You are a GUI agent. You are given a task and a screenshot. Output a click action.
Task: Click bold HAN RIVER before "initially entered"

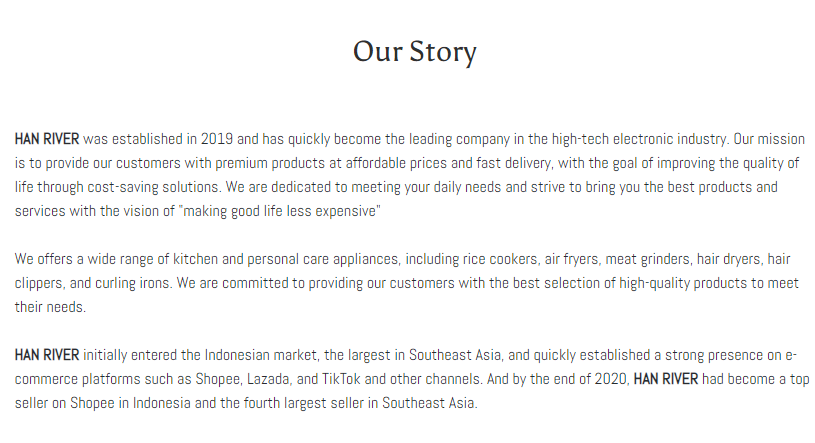pos(47,355)
